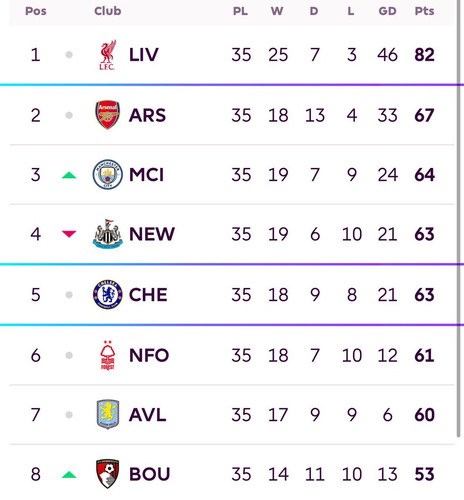The image size is (464, 500).
Task: Select the Newcastle United badge
Action: coord(107,234)
